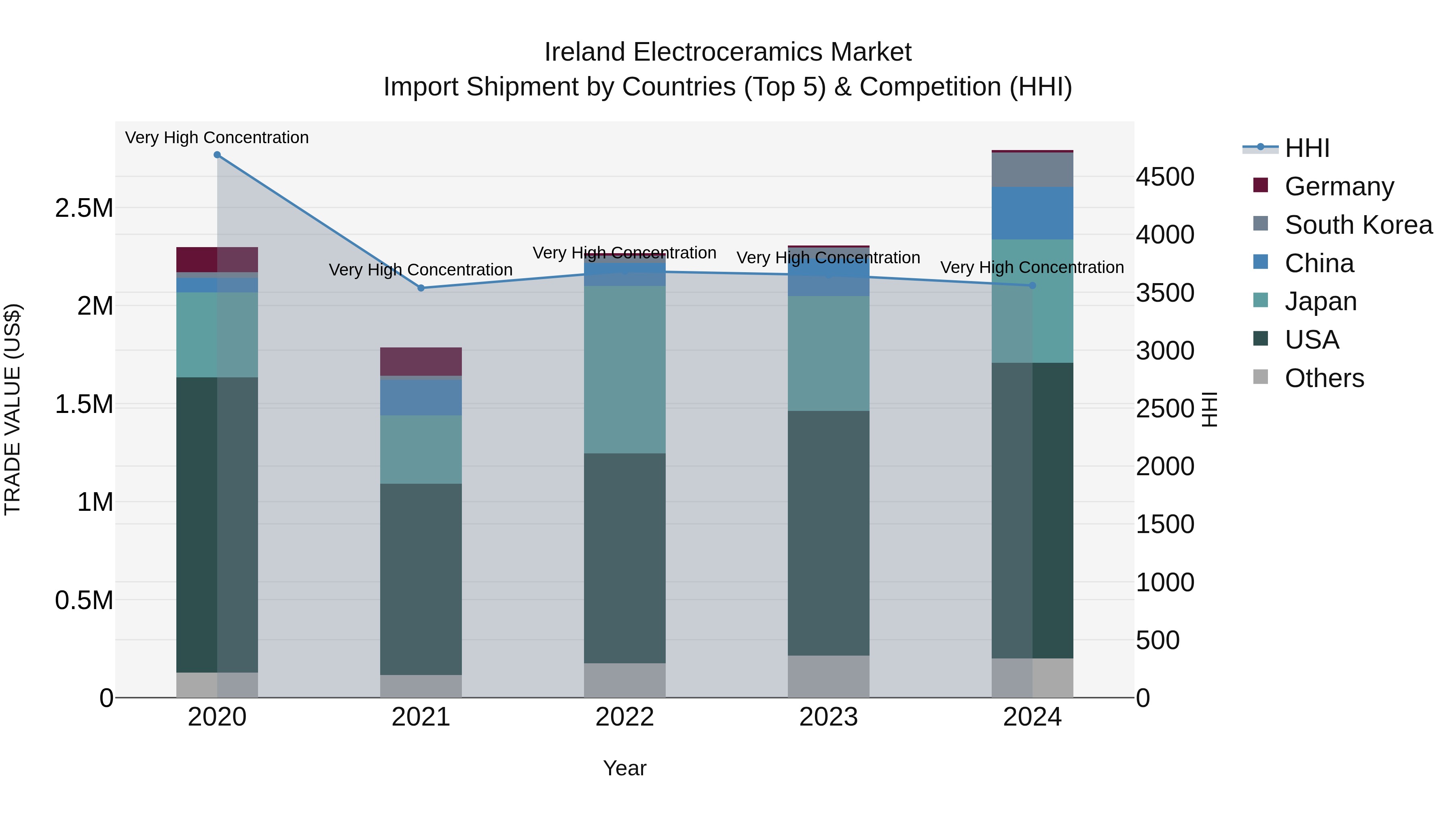Click the 2020 Others bar segment
The width and height of the screenshot is (1456, 819).
point(217,685)
